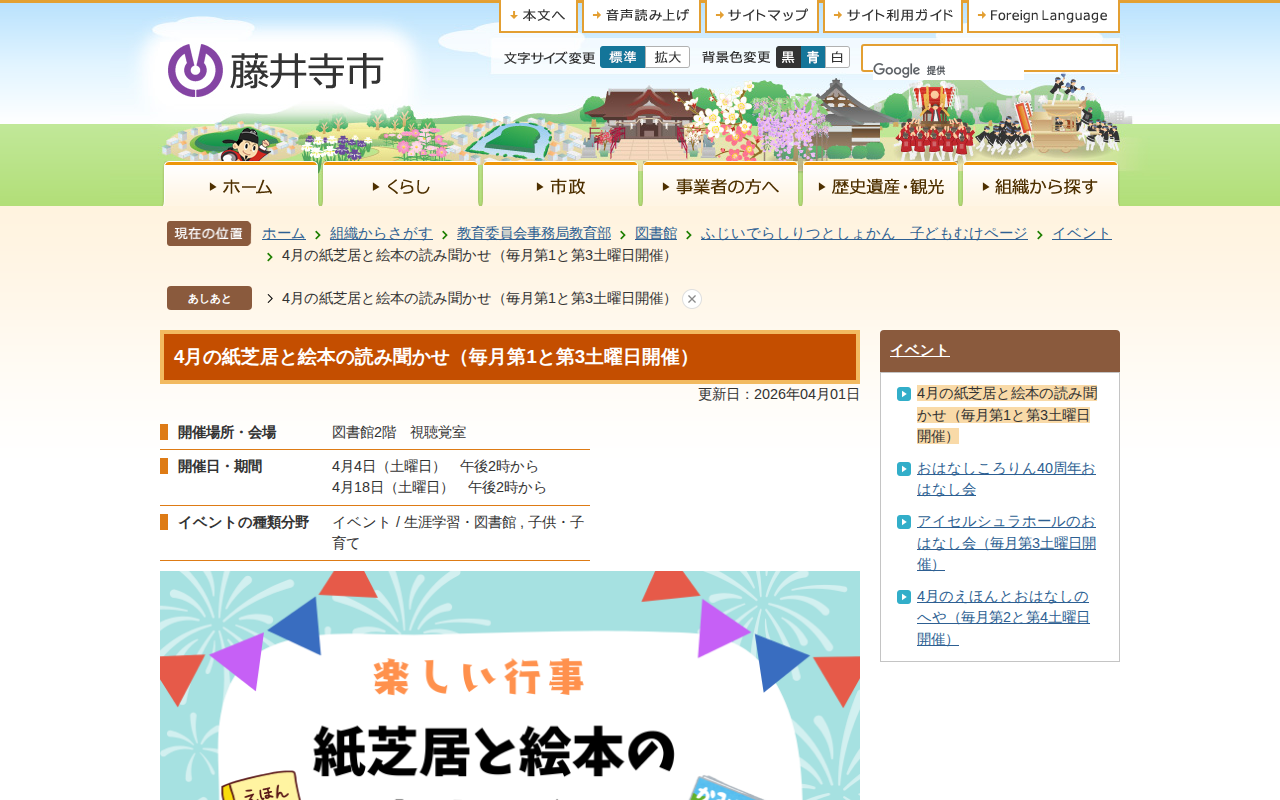Click the teal bullet icon beside 4月の紙芝居と絵本の読み聞かせ

point(904,393)
